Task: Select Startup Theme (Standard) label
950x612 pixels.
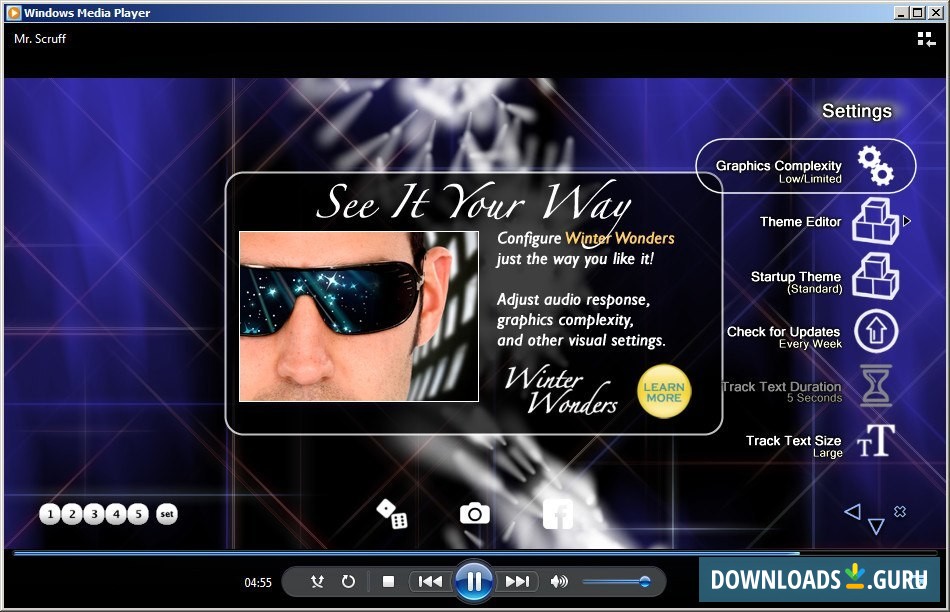Action: [796, 282]
